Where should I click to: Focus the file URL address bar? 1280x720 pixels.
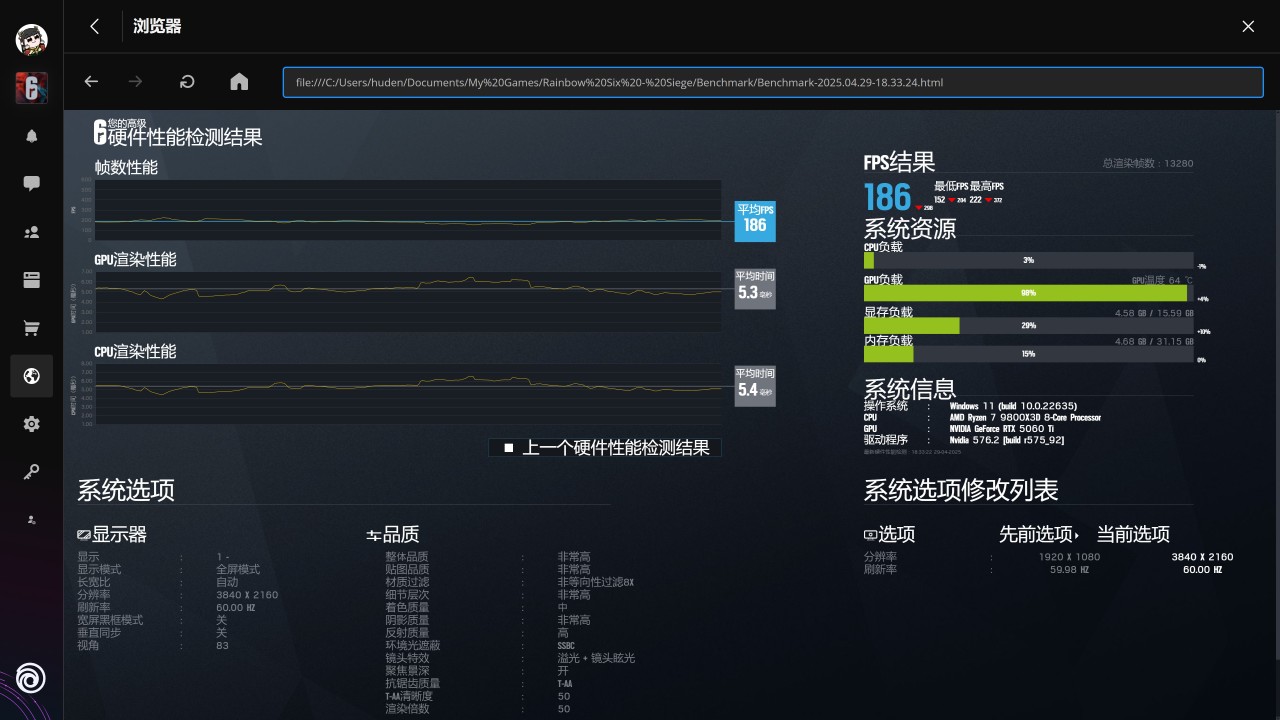point(772,82)
